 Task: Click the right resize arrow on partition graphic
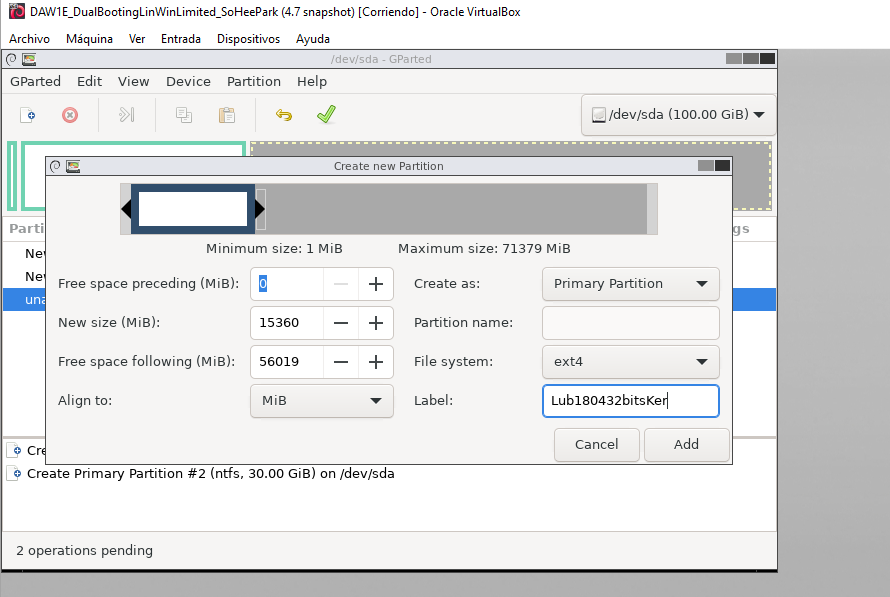[x=260, y=209]
